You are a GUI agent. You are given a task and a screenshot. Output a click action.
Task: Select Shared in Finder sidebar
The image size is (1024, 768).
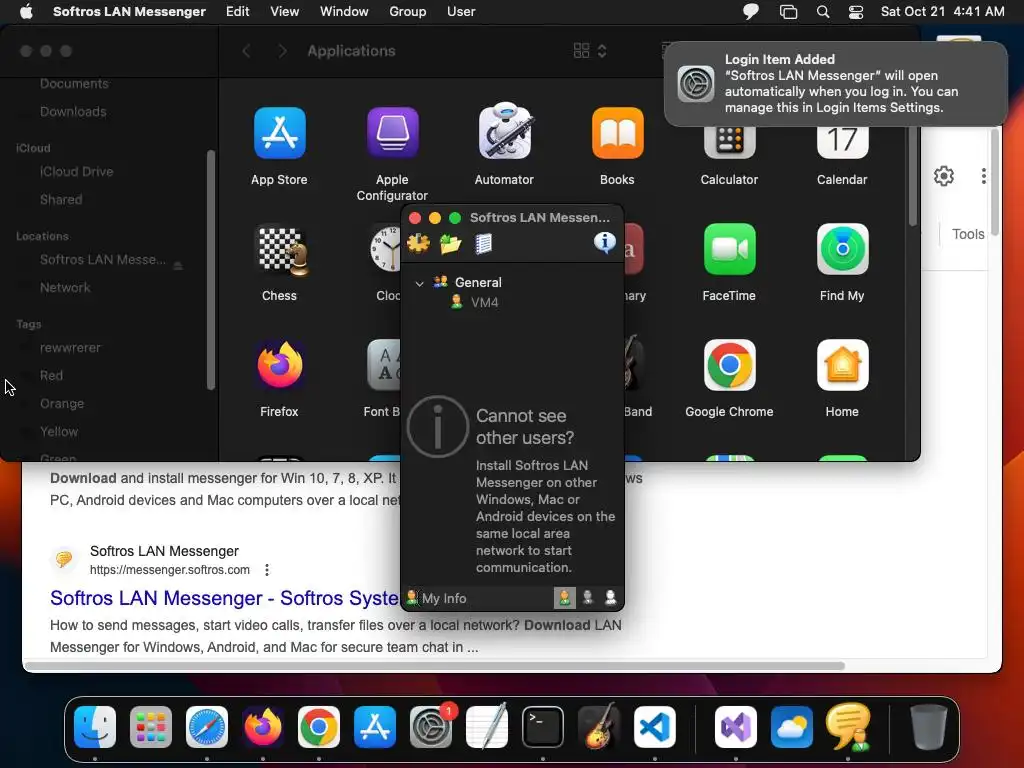pyautogui.click(x=61, y=200)
